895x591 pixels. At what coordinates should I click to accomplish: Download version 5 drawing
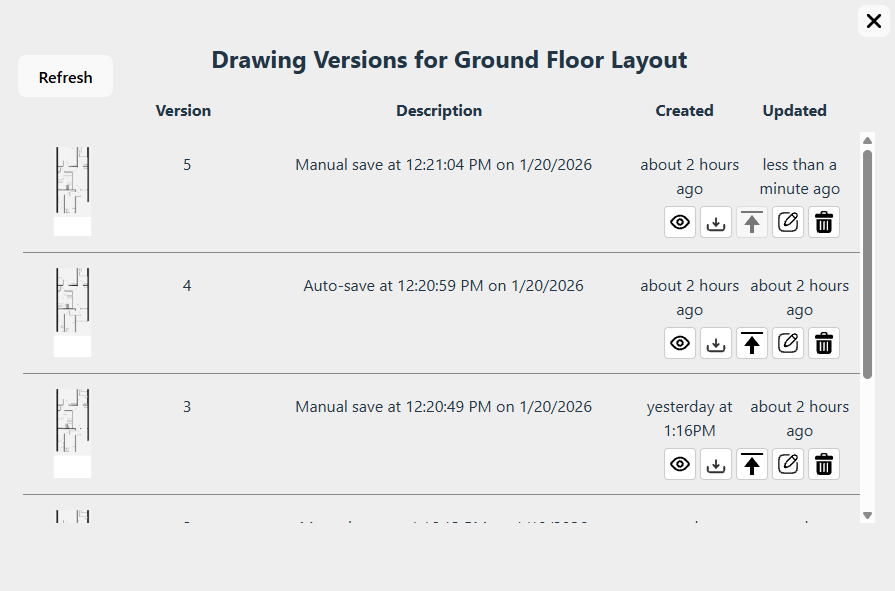click(716, 222)
